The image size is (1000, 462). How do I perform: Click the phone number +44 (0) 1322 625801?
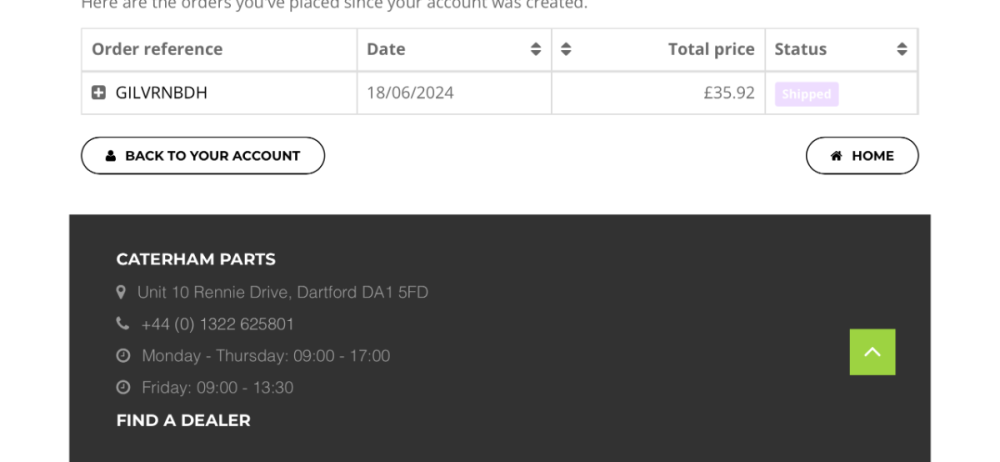[x=217, y=324]
